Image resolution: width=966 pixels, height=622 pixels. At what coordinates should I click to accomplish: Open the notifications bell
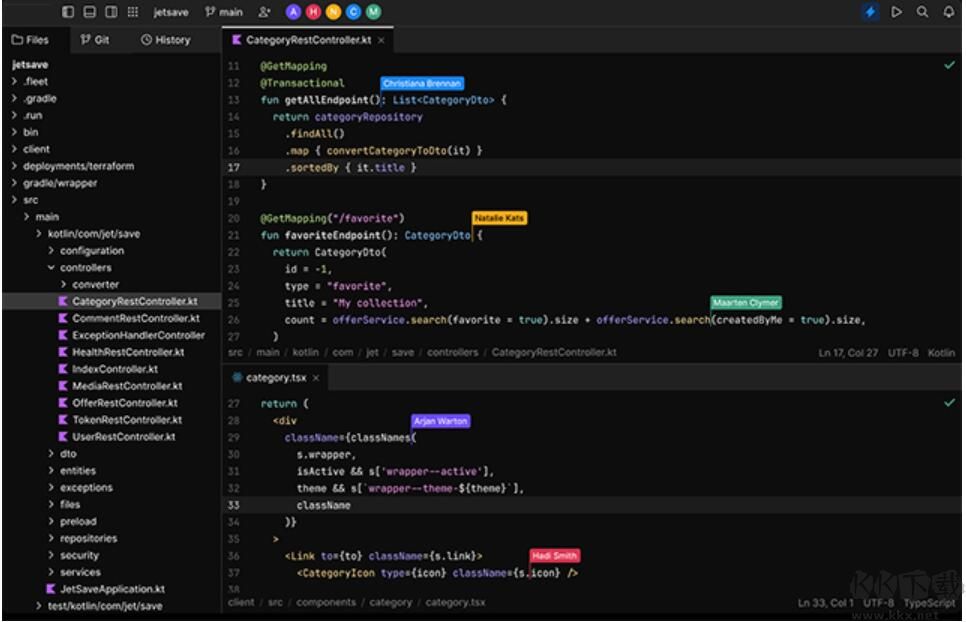[x=949, y=12]
